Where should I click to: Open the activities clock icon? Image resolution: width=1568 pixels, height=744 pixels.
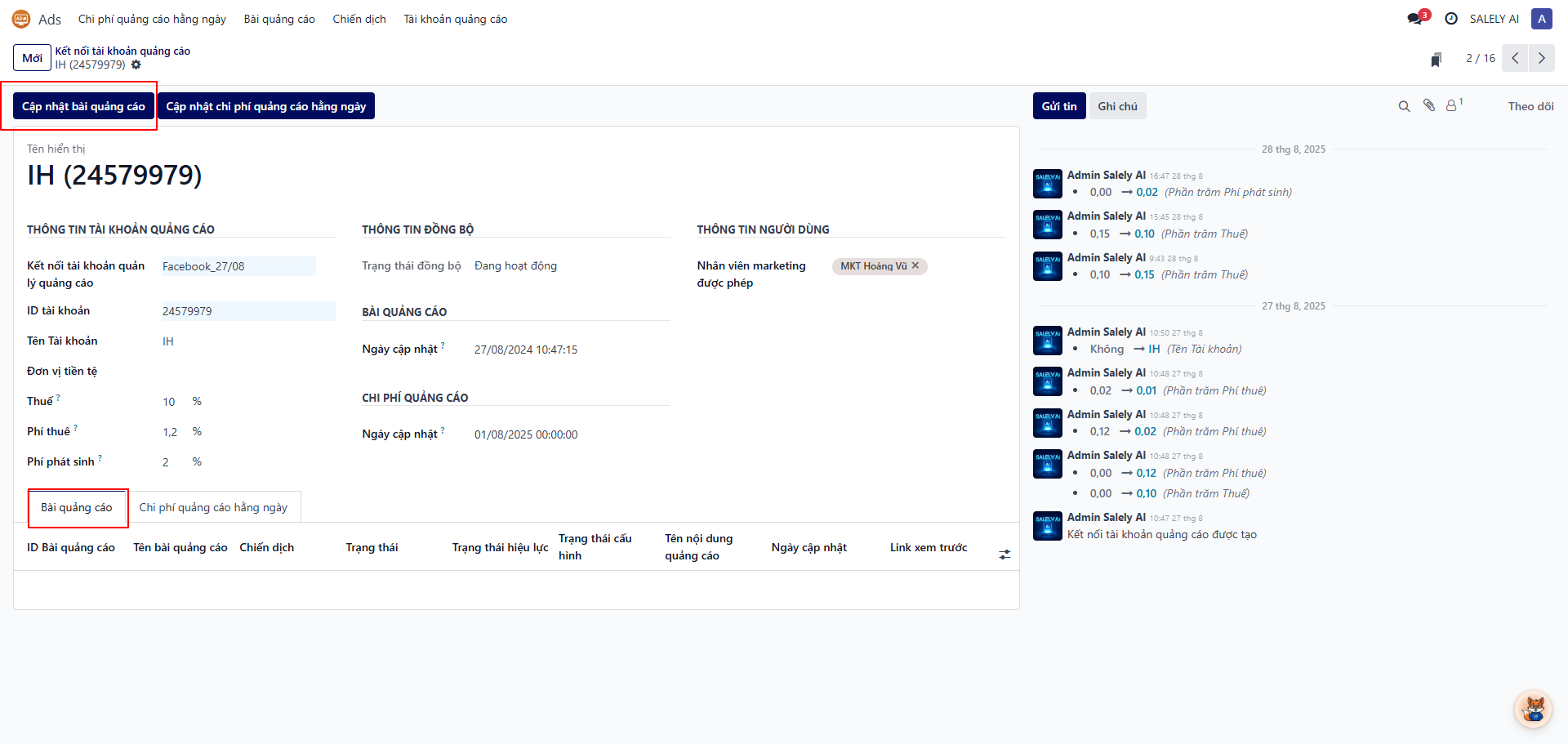[x=1451, y=19]
